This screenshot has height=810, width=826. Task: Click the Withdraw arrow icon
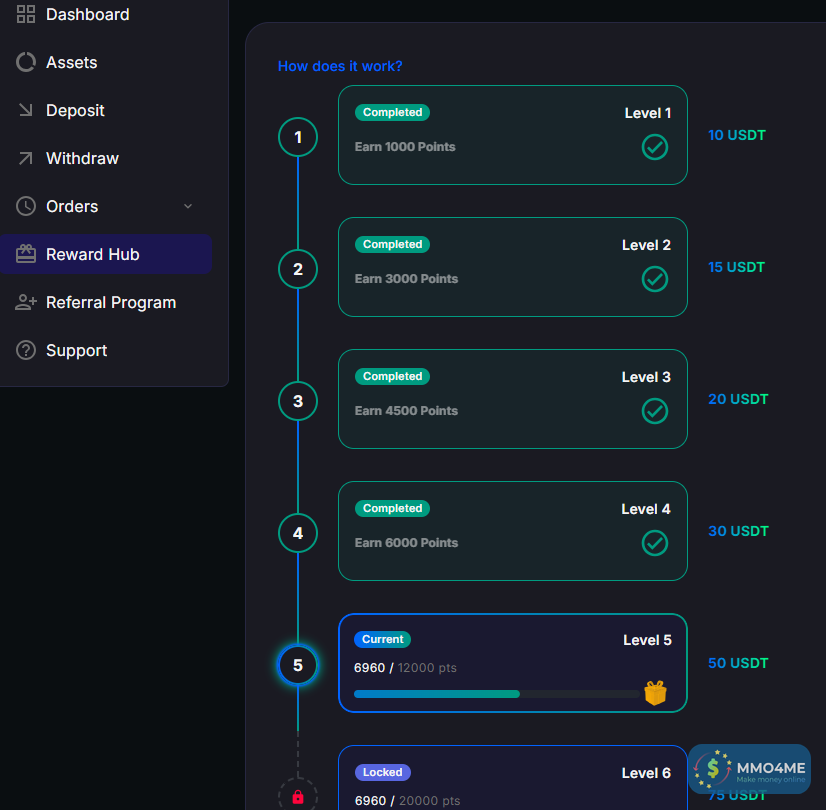26,158
